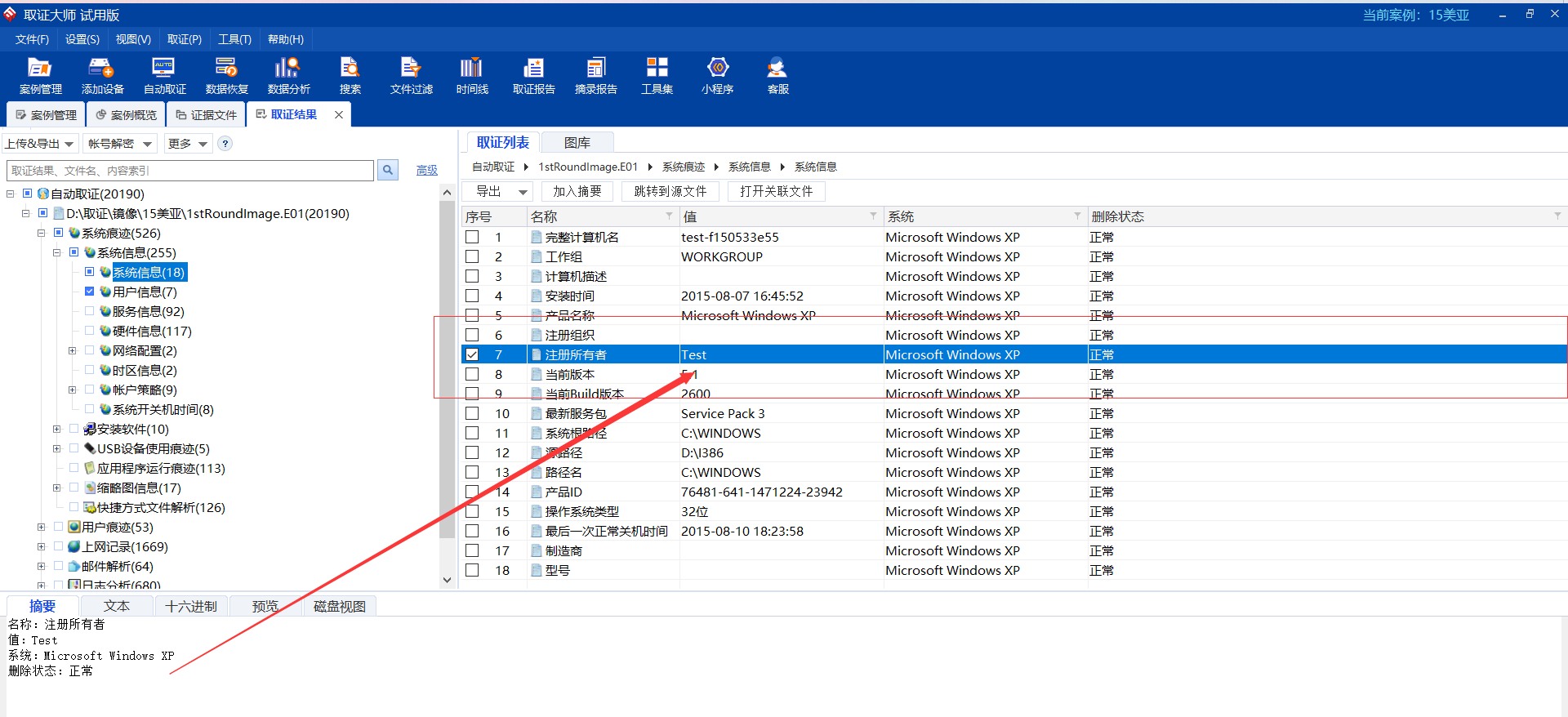Uncheck the 用户信息(7) tree checkbox
This screenshot has height=717, width=1568.
pos(89,292)
